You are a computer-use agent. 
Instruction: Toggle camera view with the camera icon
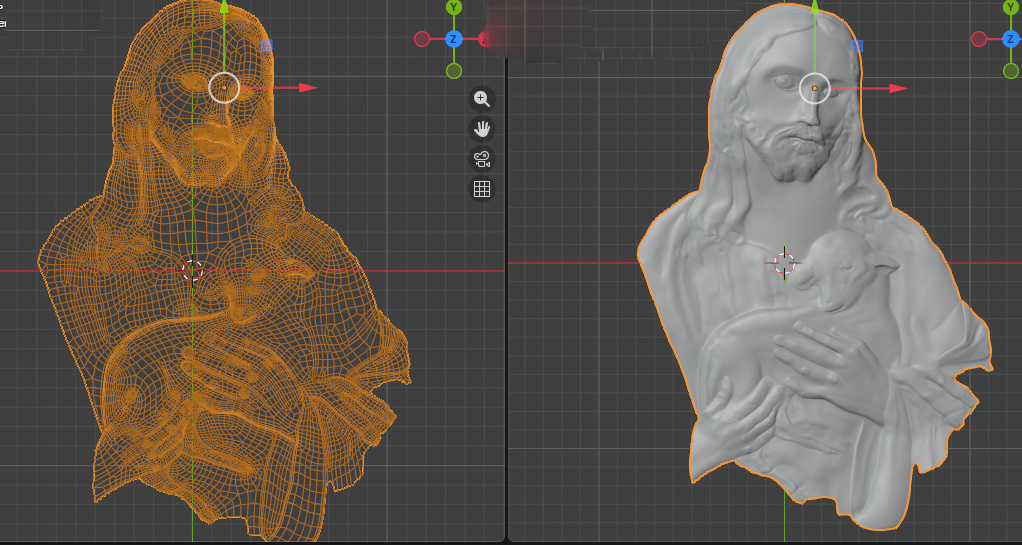(482, 158)
